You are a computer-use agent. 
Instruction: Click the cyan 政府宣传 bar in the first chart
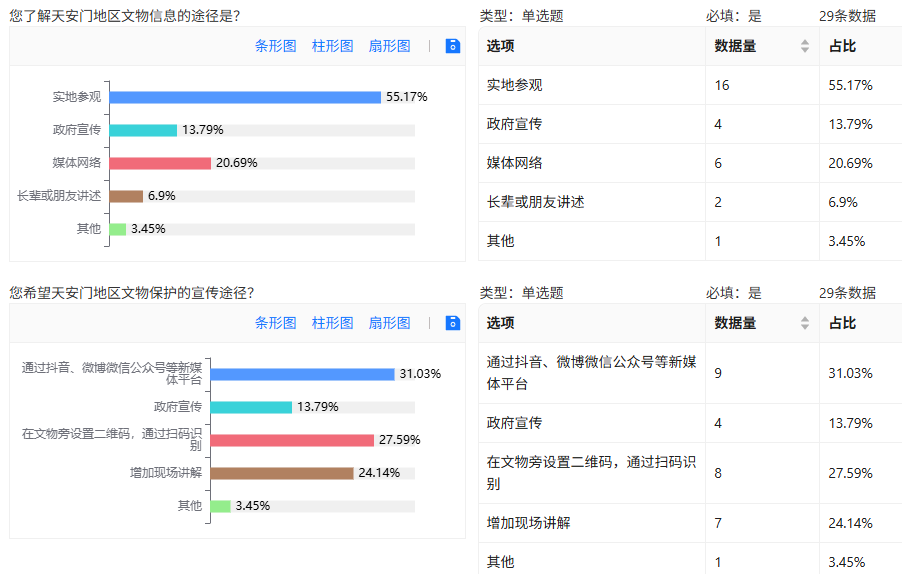pos(143,130)
